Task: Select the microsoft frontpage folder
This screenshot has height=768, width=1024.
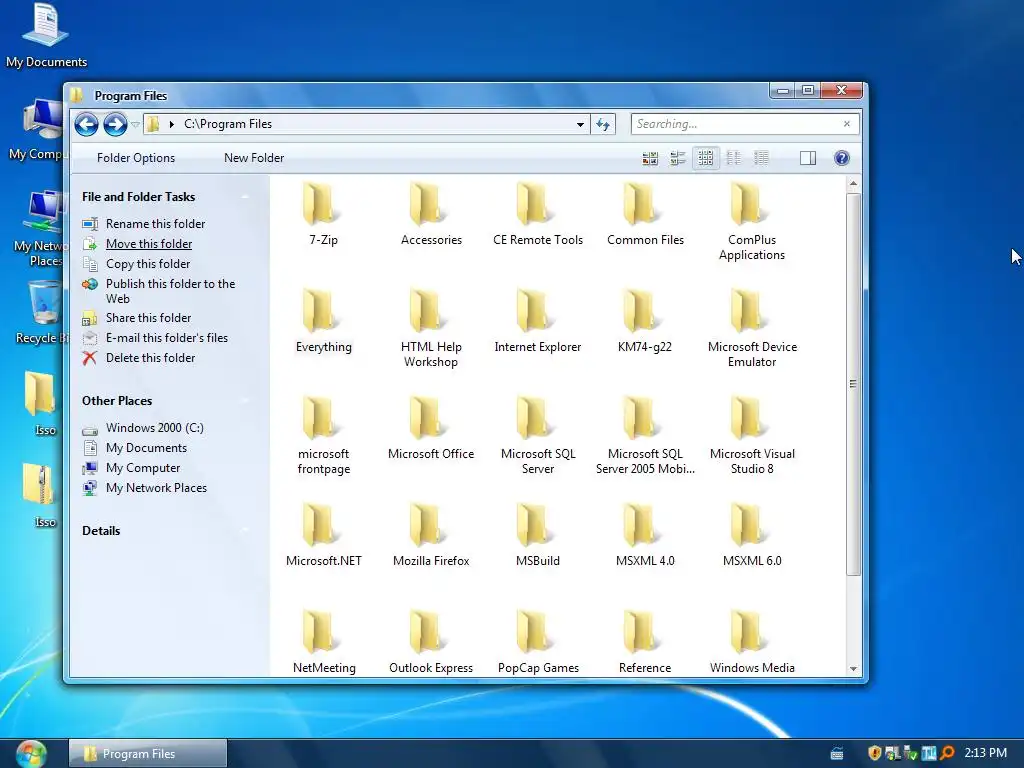Action: click(323, 436)
